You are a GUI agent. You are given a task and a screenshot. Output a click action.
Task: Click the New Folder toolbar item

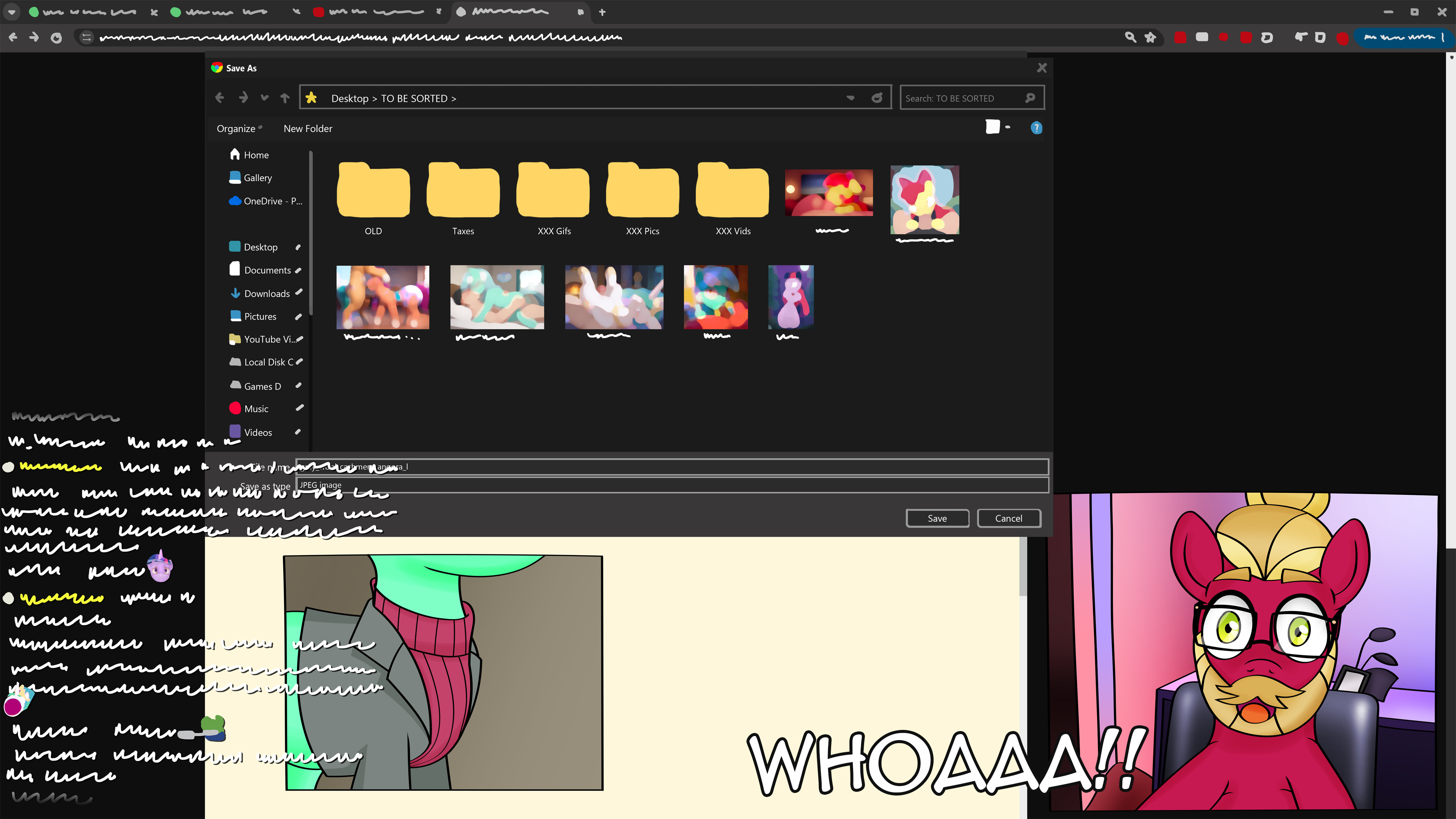tap(308, 128)
